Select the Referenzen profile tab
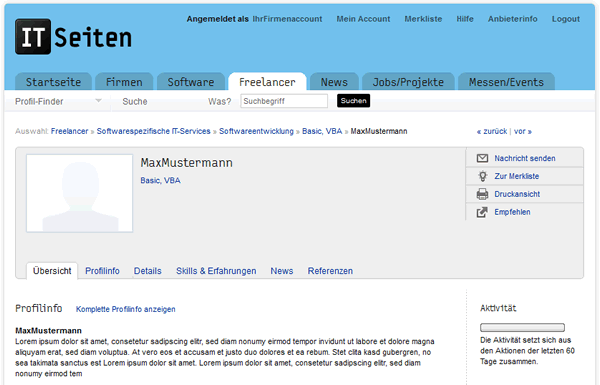This screenshot has height=385, width=600. (x=330, y=271)
